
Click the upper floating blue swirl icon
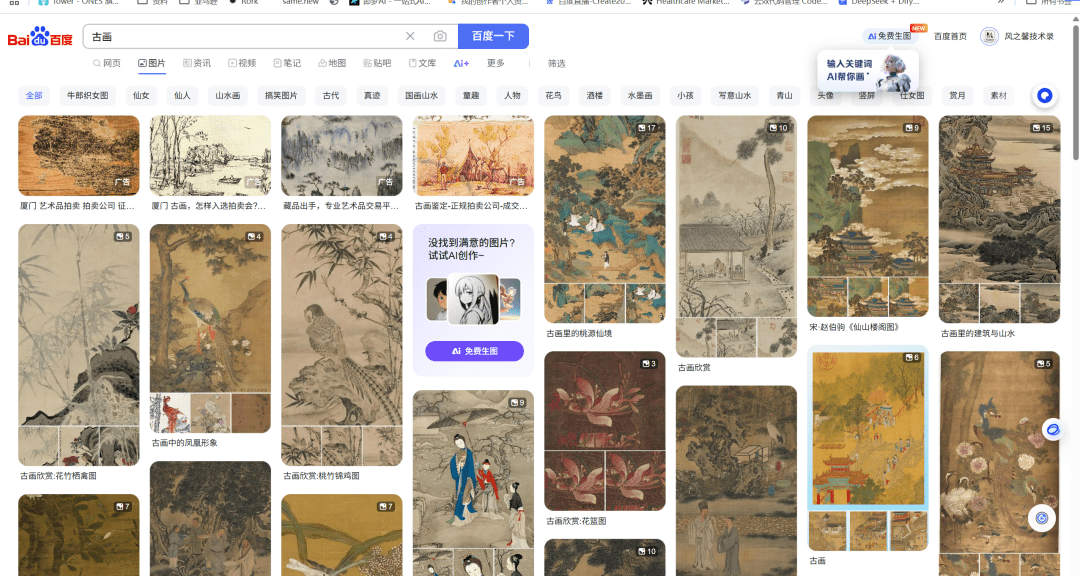[x=1052, y=430]
